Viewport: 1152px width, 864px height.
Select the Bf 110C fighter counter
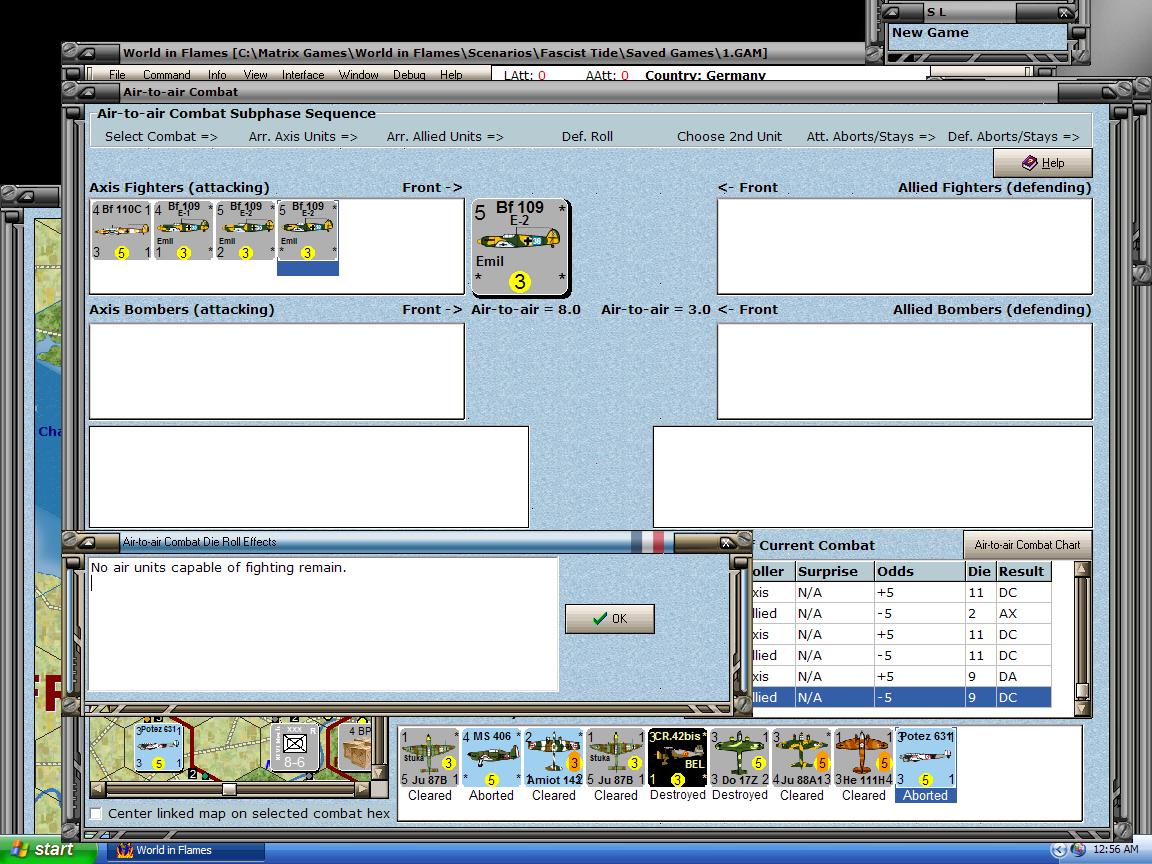pos(121,231)
